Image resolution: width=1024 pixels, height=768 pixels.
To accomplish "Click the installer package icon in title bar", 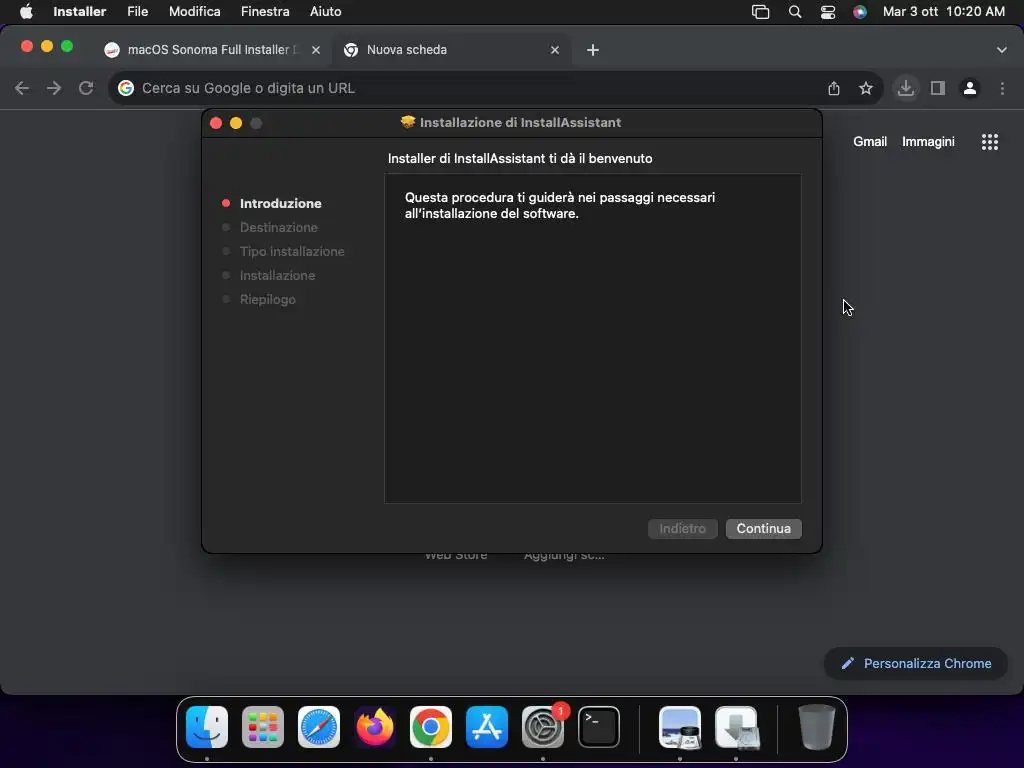I will click(408, 122).
